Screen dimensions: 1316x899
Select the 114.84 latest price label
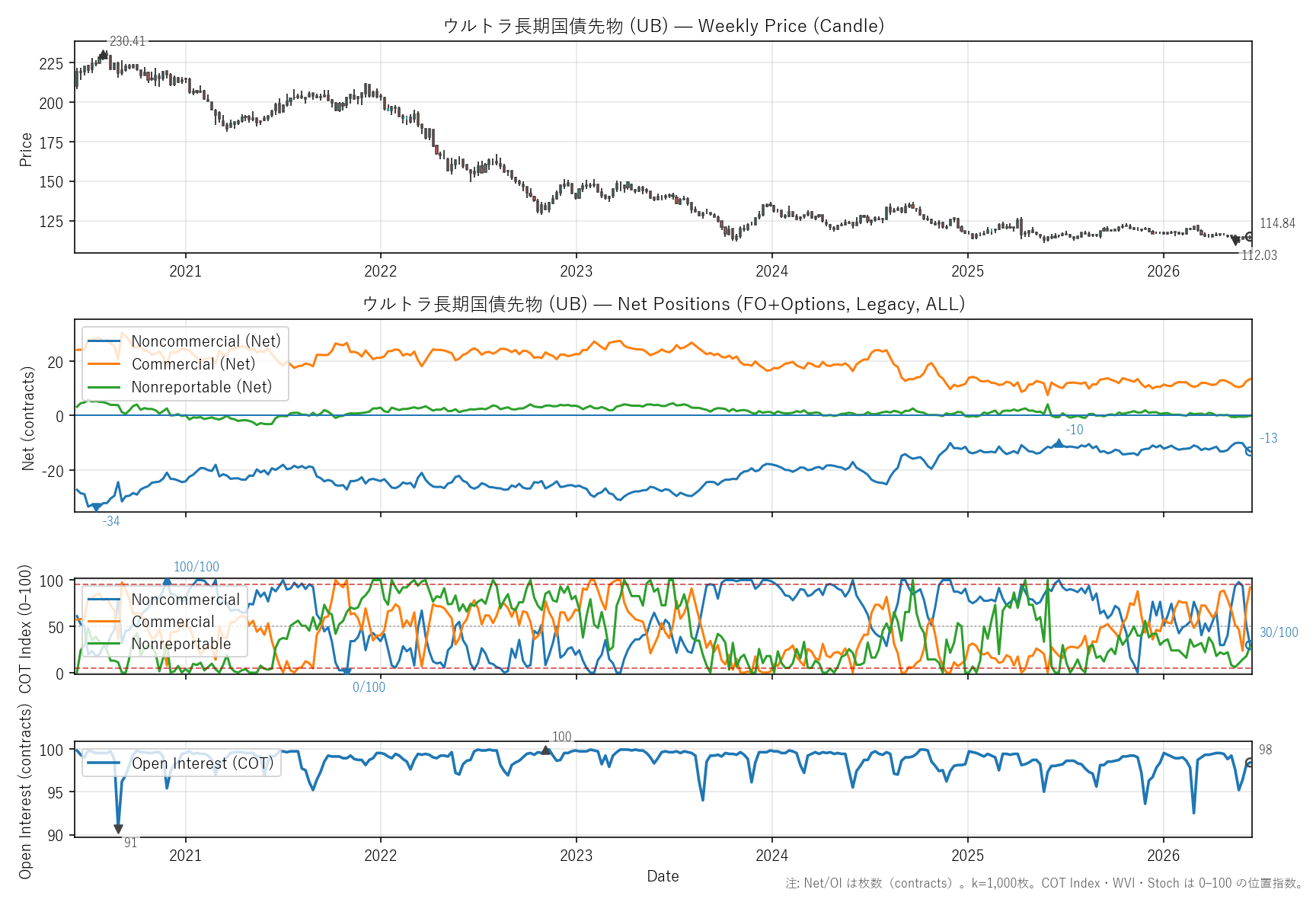coord(1277,223)
